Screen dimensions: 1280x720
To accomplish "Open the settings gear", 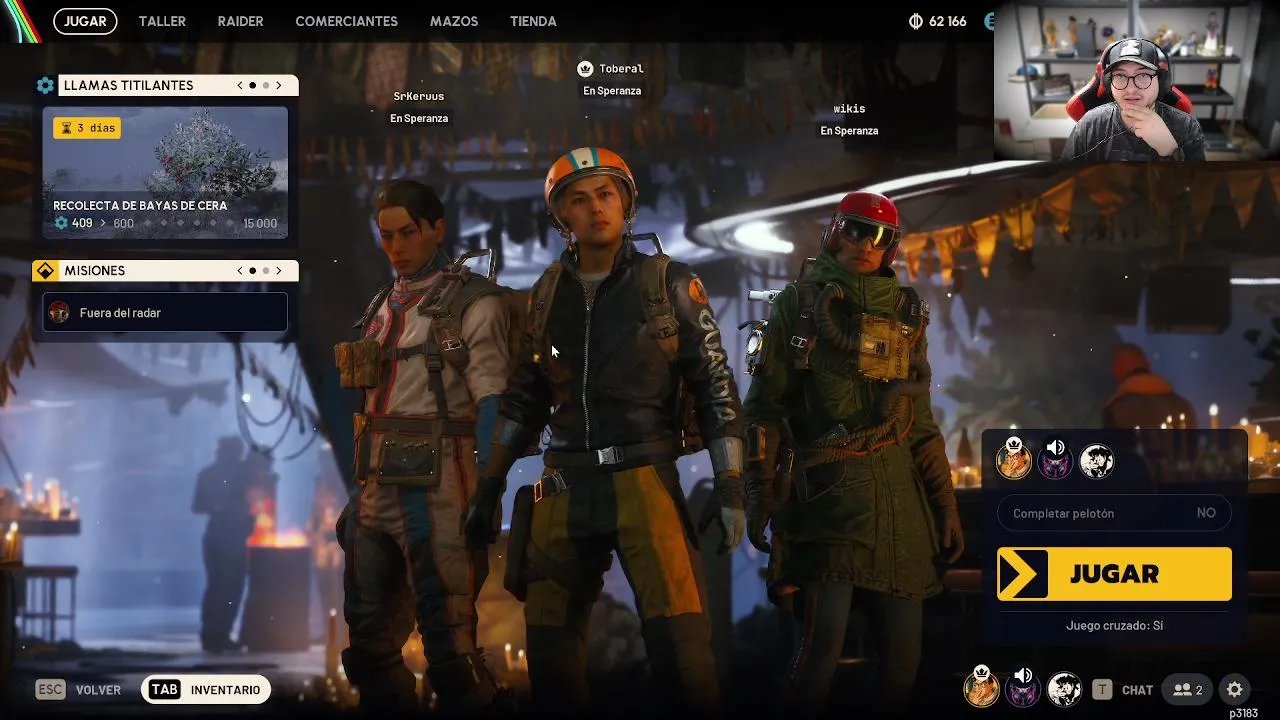I will [1235, 689].
